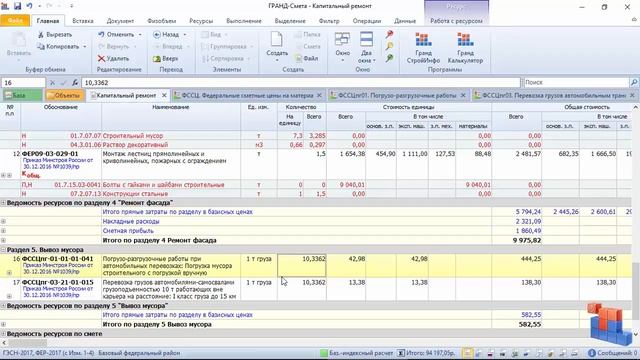Click the search magnifier icon next to Поиск
The width and height of the screenshot is (640, 360).
(634, 82)
